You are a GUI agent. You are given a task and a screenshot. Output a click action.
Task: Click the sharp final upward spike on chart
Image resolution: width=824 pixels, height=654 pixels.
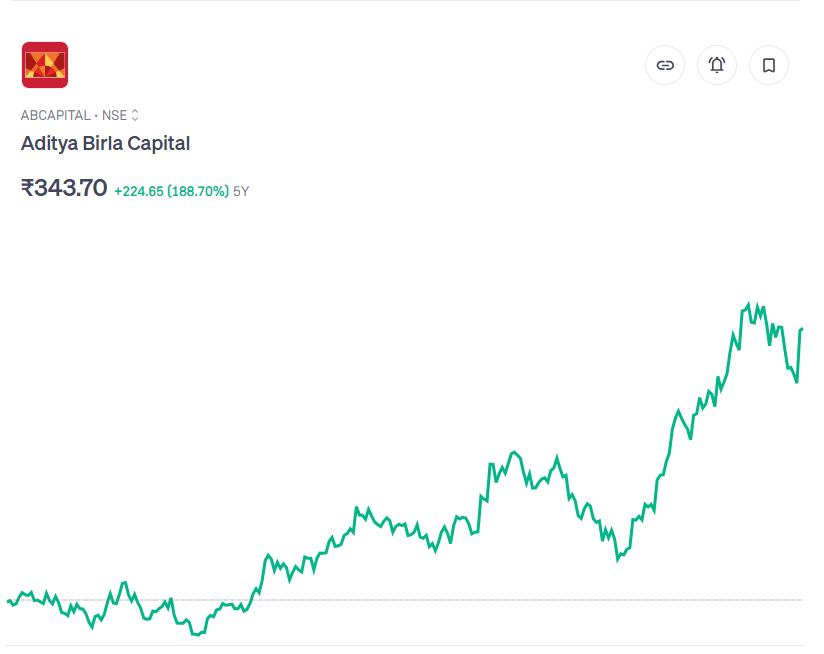(x=799, y=355)
